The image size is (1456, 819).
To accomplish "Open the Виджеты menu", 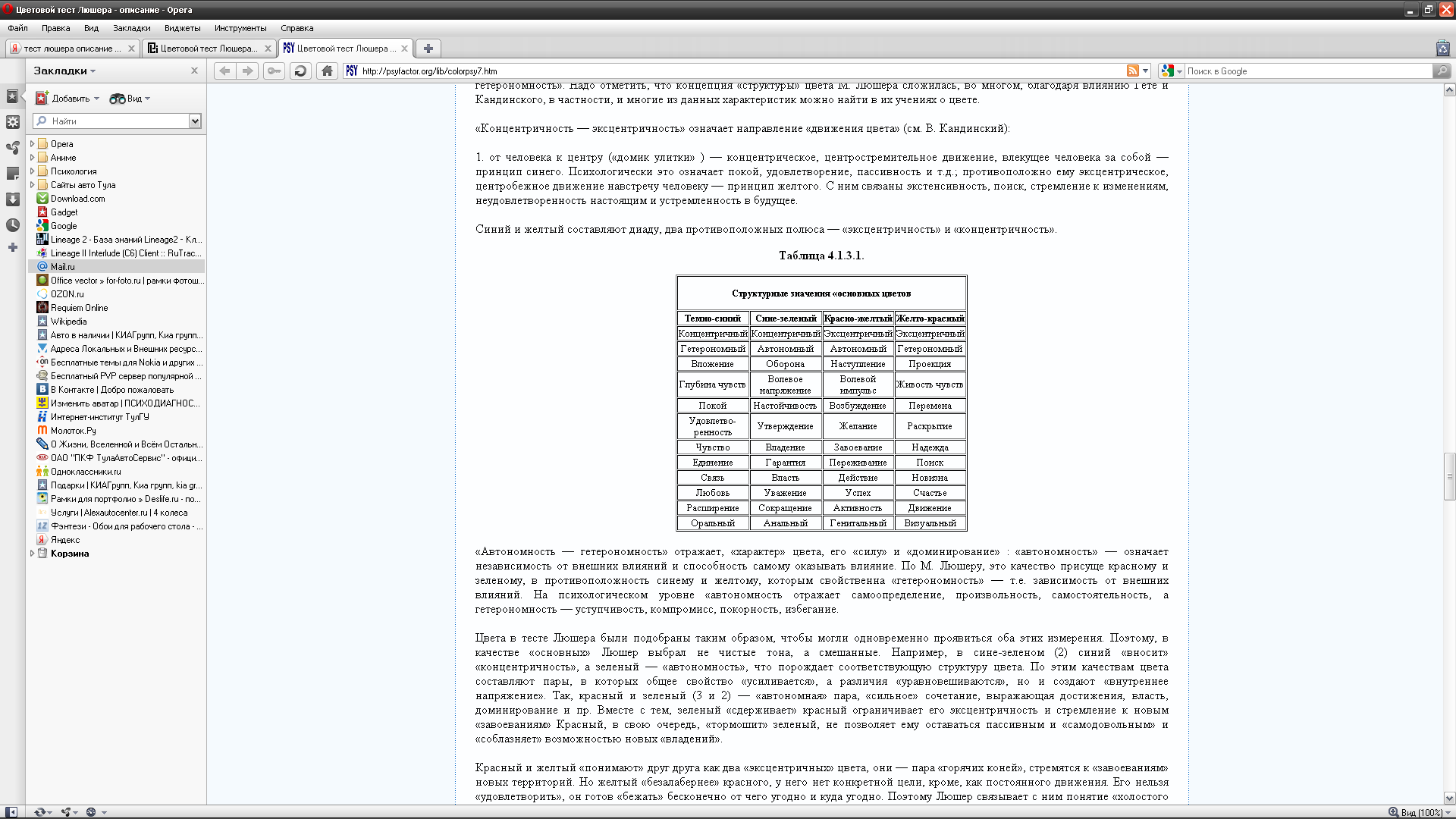I will pos(182,28).
